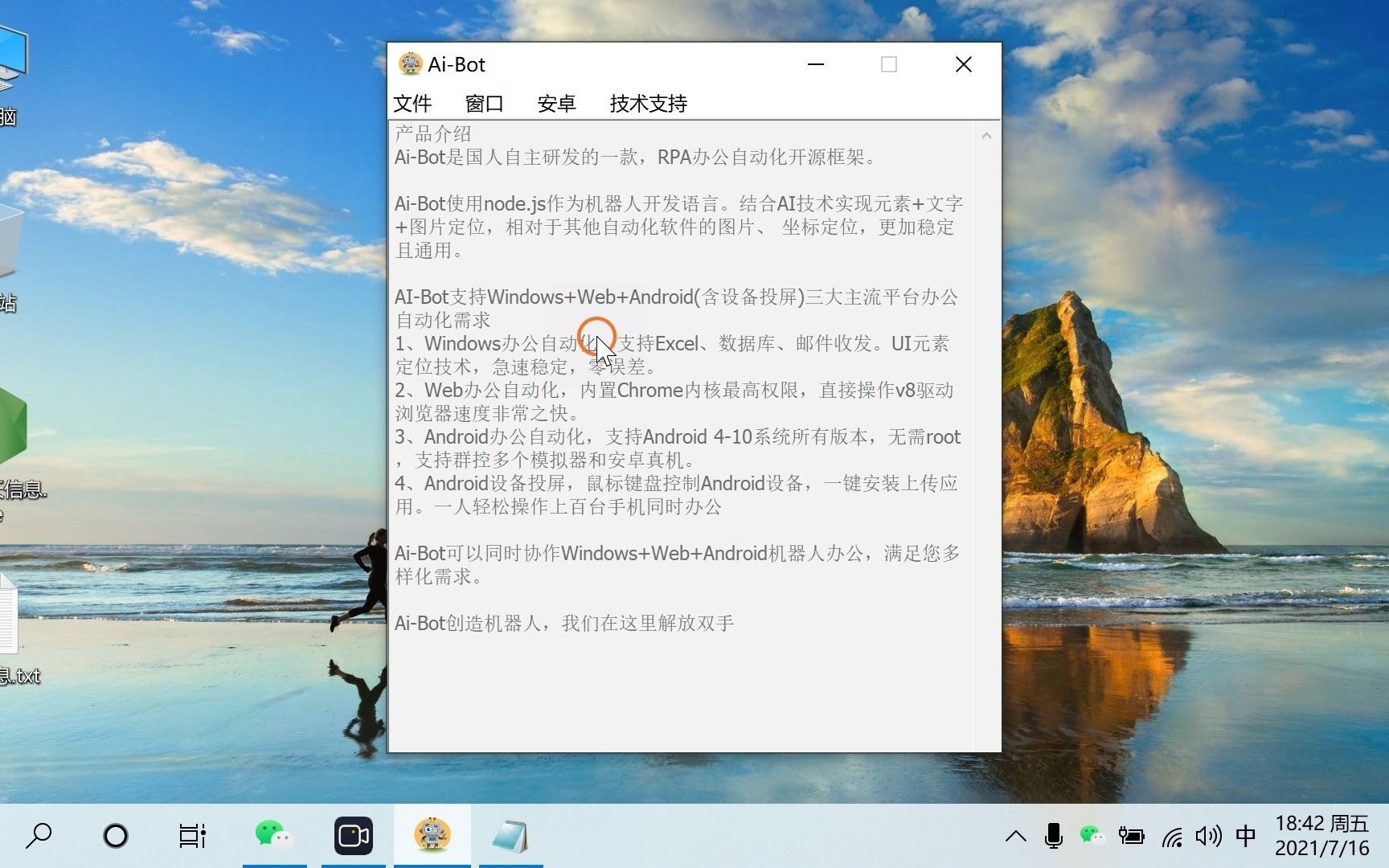The image size is (1389, 868).
Task: Open the 安卓 menu
Action: (556, 104)
